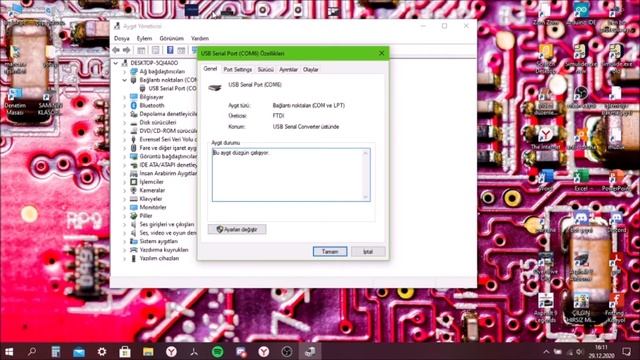Open the Discord desktop shortcut
This screenshot has width=640, height=360.
616,222
